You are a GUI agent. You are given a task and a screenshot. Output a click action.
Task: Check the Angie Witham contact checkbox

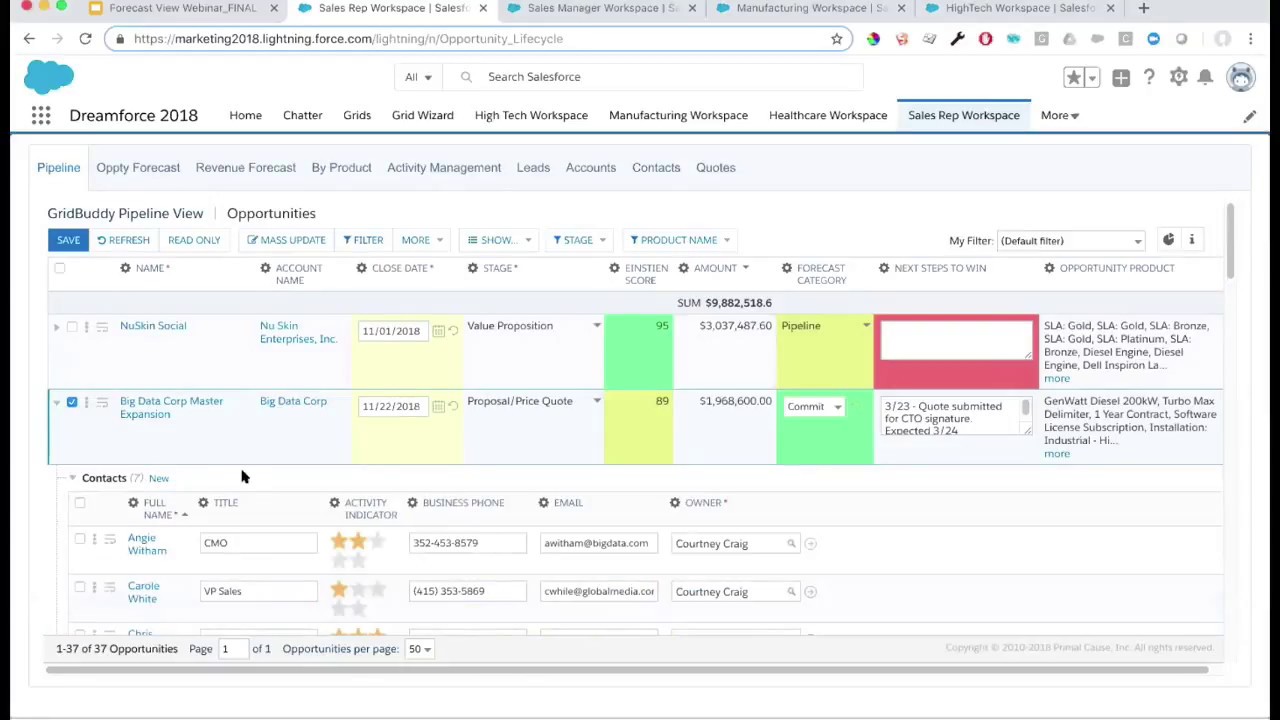tap(80, 539)
